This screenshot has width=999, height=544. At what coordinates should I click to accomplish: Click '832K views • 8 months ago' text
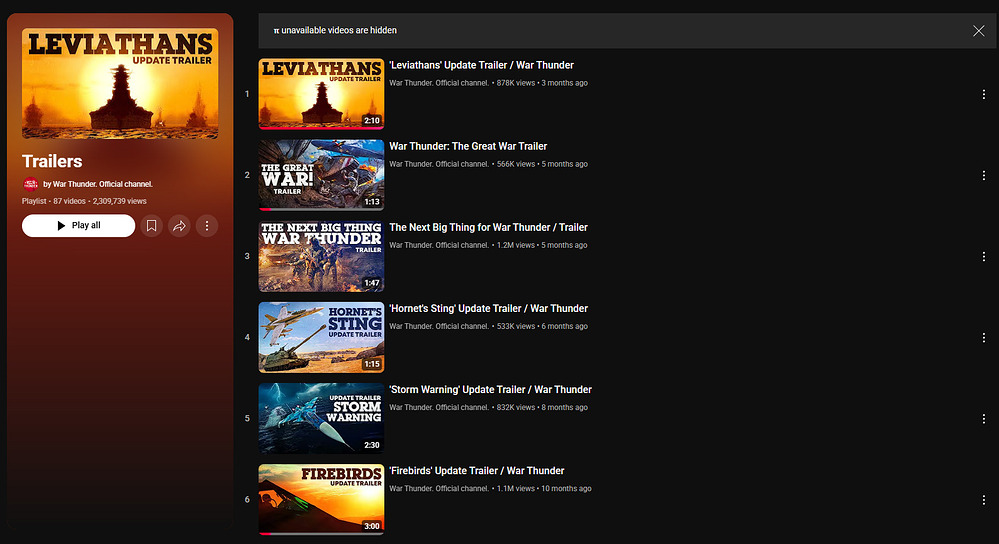pyautogui.click(x=542, y=407)
